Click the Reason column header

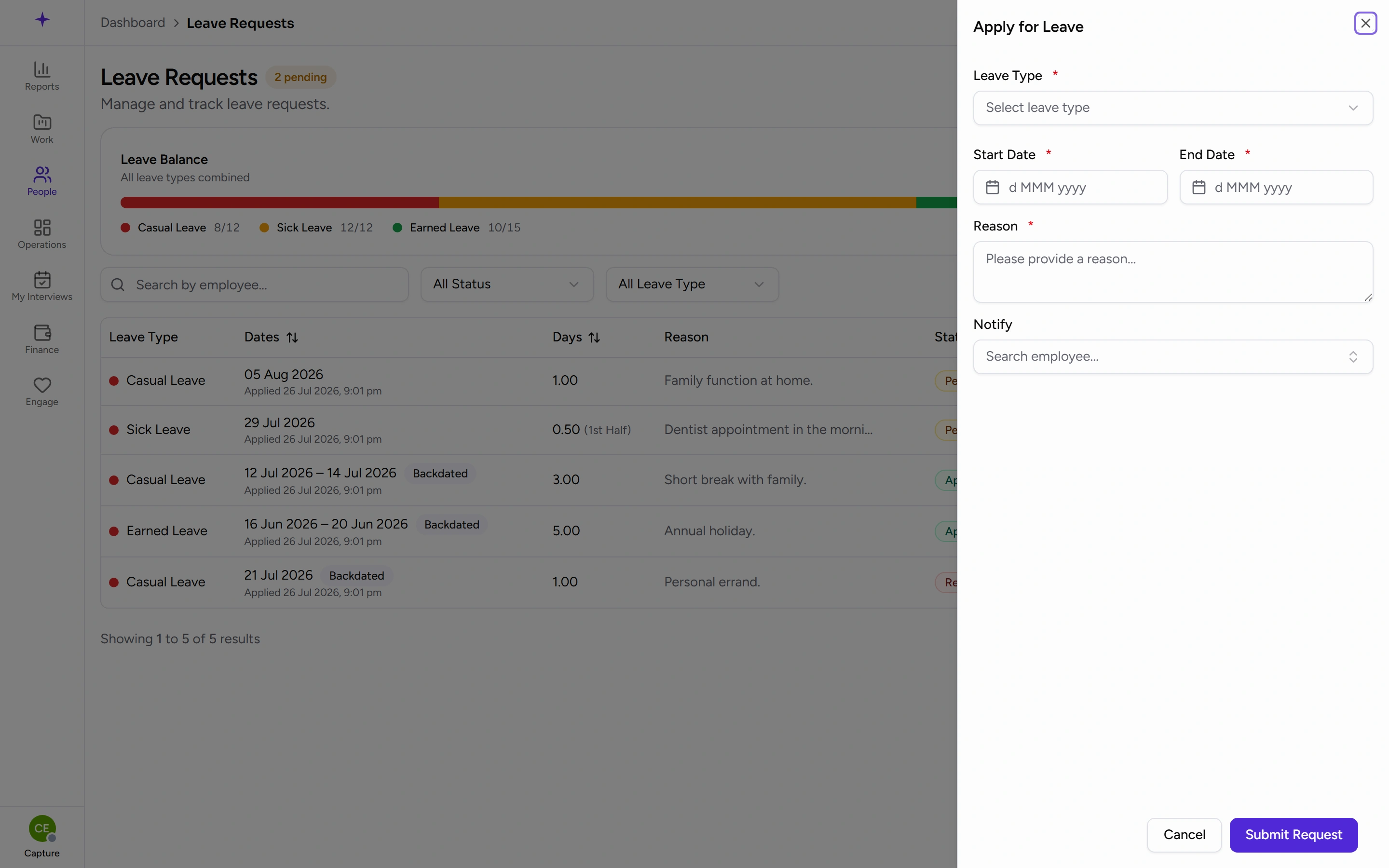(x=686, y=337)
